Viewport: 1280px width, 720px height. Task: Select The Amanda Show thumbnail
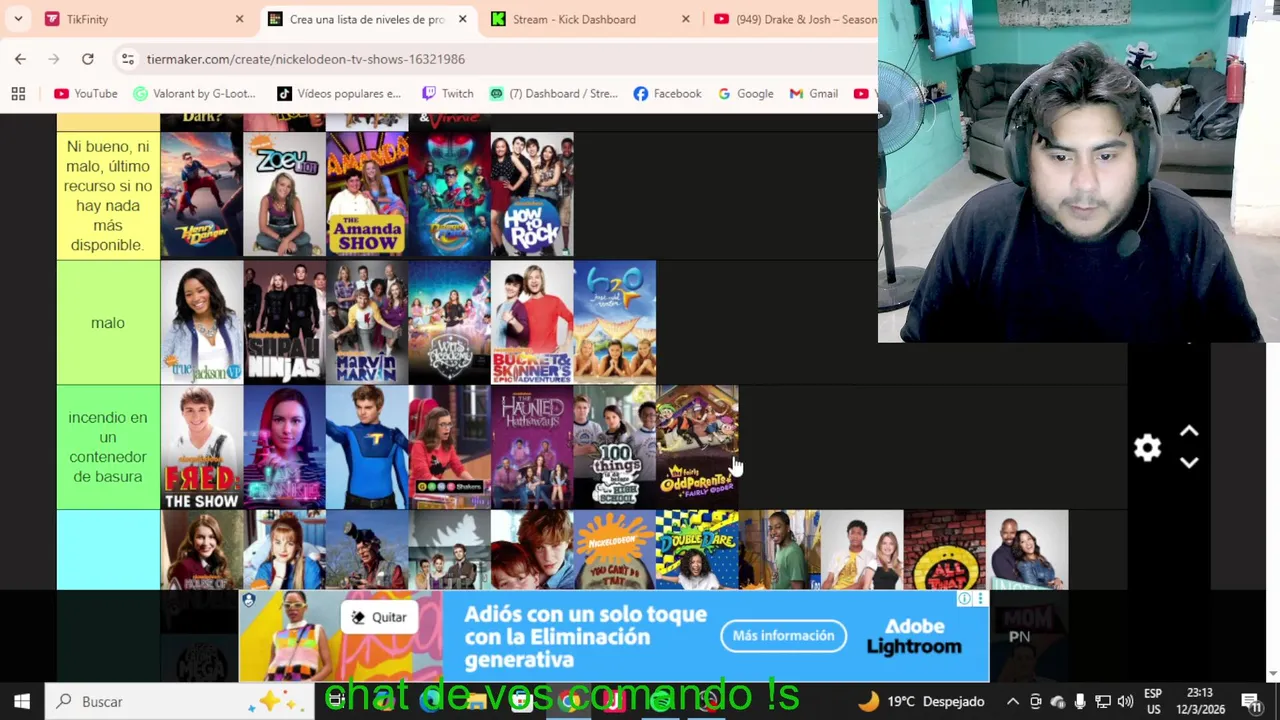[x=367, y=195]
